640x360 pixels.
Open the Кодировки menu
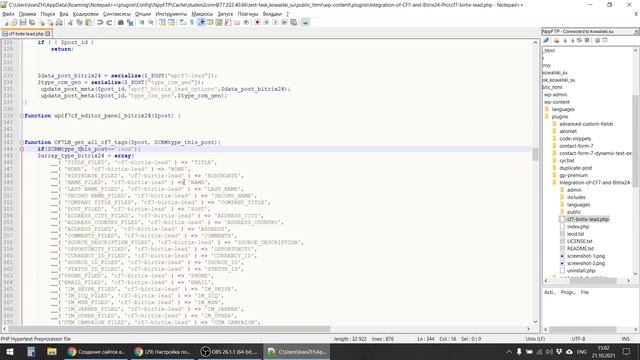point(86,14)
